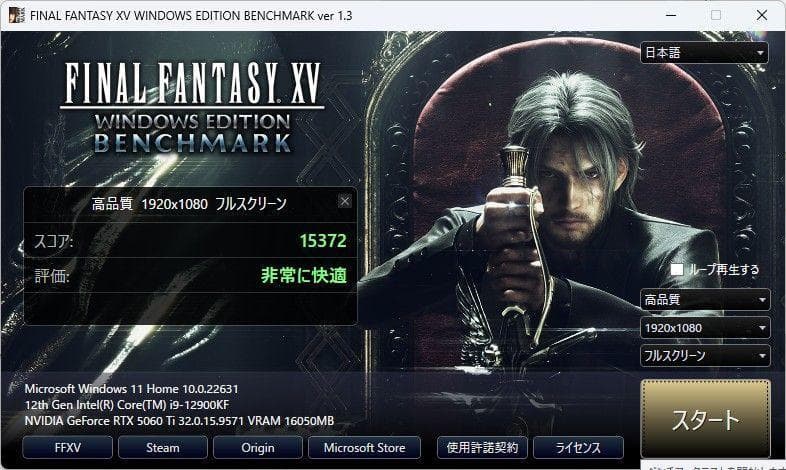
Task: Start the benchmark with スタート button
Action: point(705,419)
